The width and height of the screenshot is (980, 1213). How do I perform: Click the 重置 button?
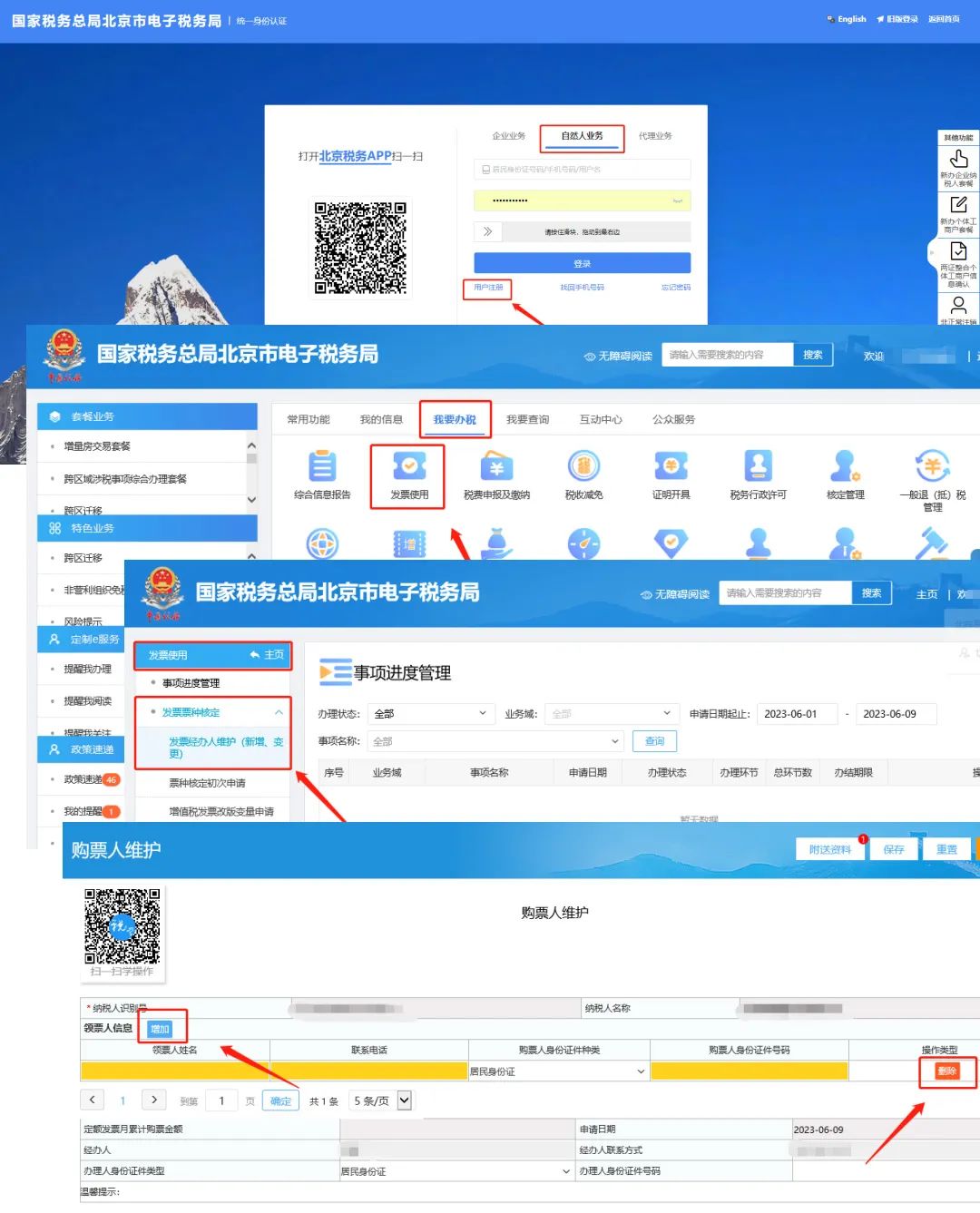click(946, 849)
